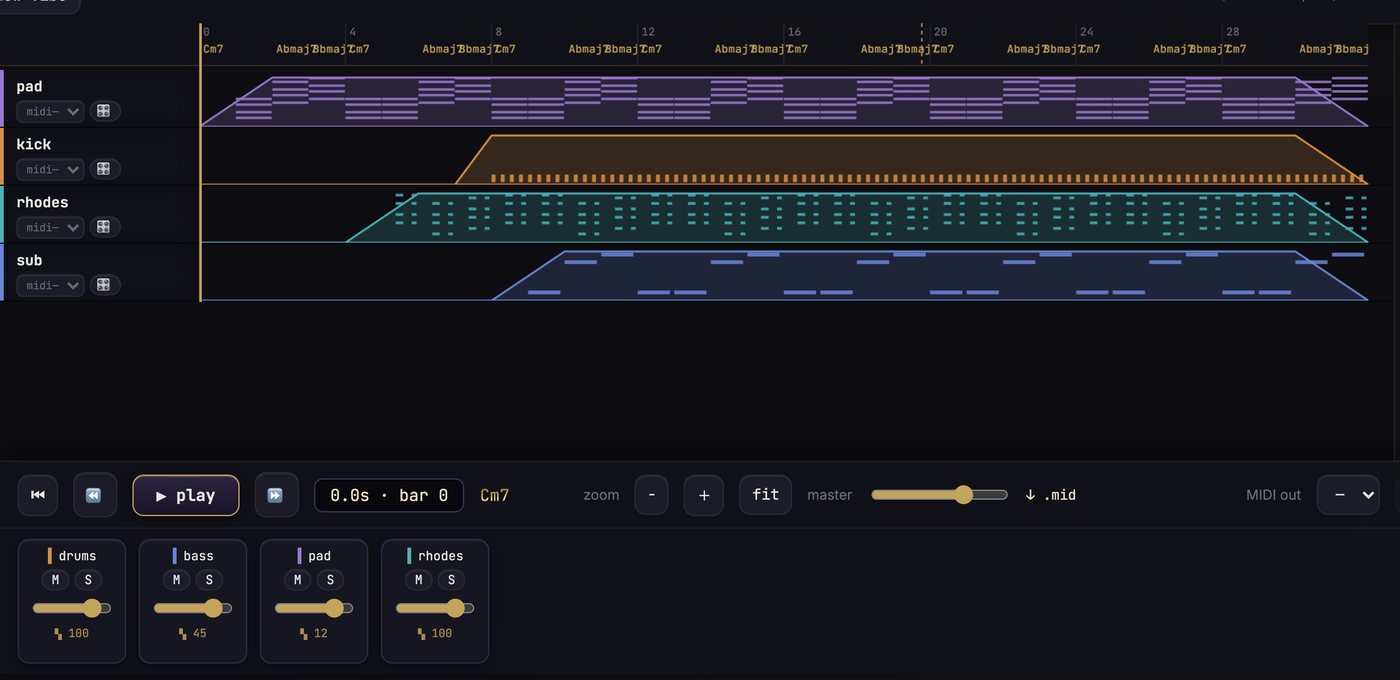1400x680 pixels.
Task: Zoom in with the plus button
Action: click(704, 495)
